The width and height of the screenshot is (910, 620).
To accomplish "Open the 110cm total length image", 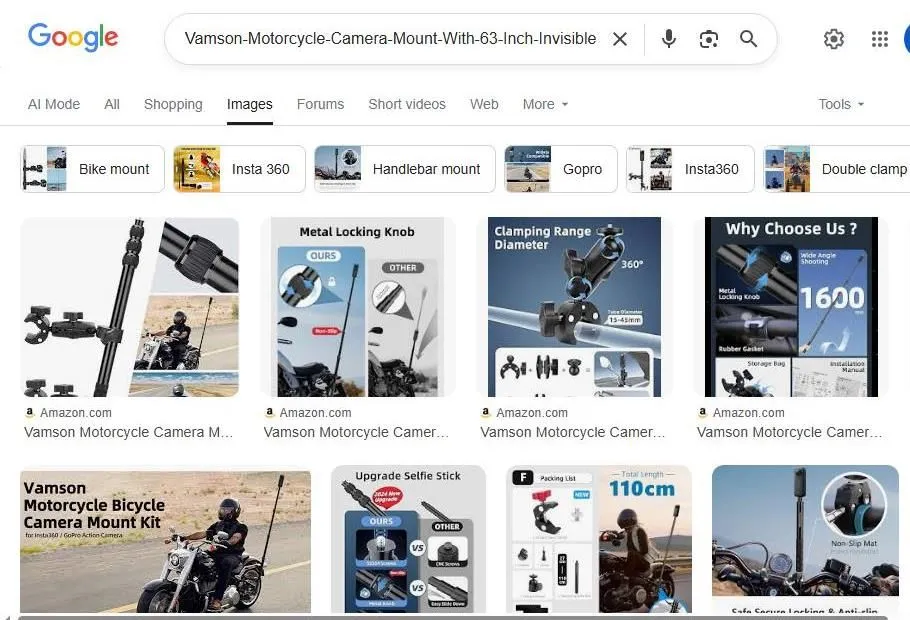I will [x=599, y=539].
